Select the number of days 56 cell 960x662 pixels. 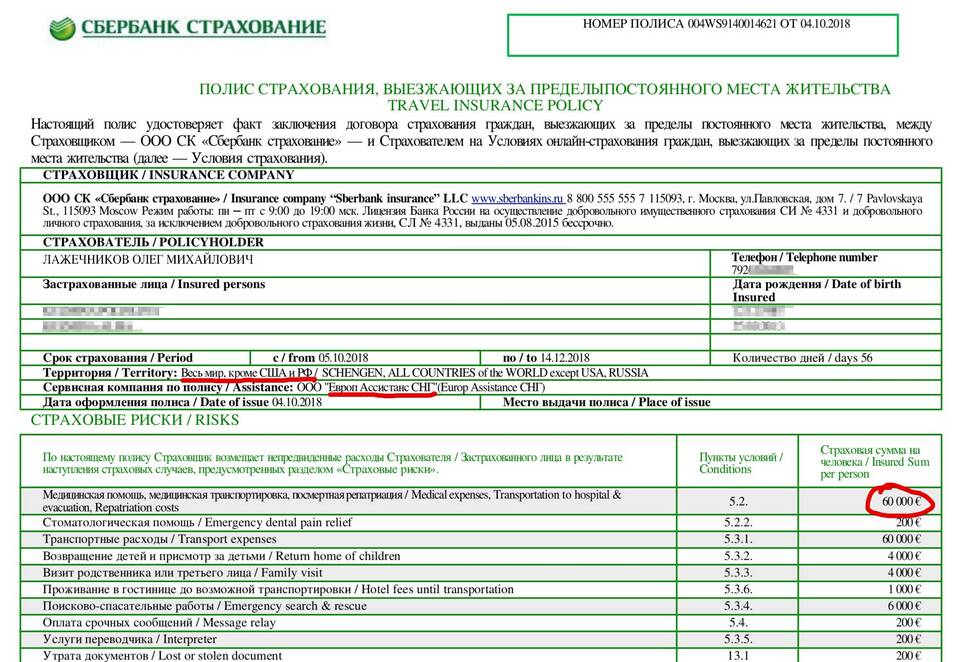802,357
